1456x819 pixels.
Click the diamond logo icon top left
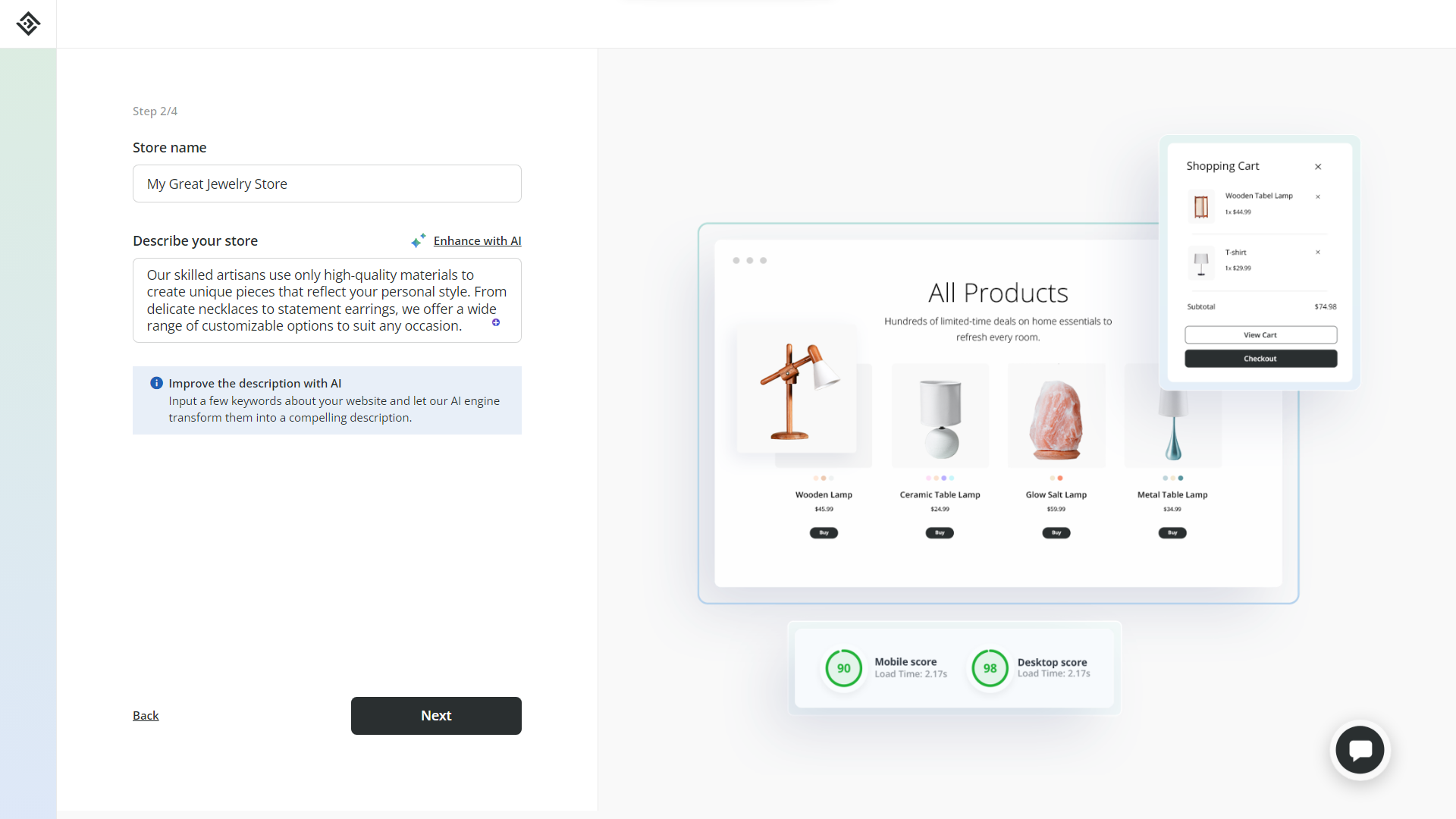[x=28, y=23]
